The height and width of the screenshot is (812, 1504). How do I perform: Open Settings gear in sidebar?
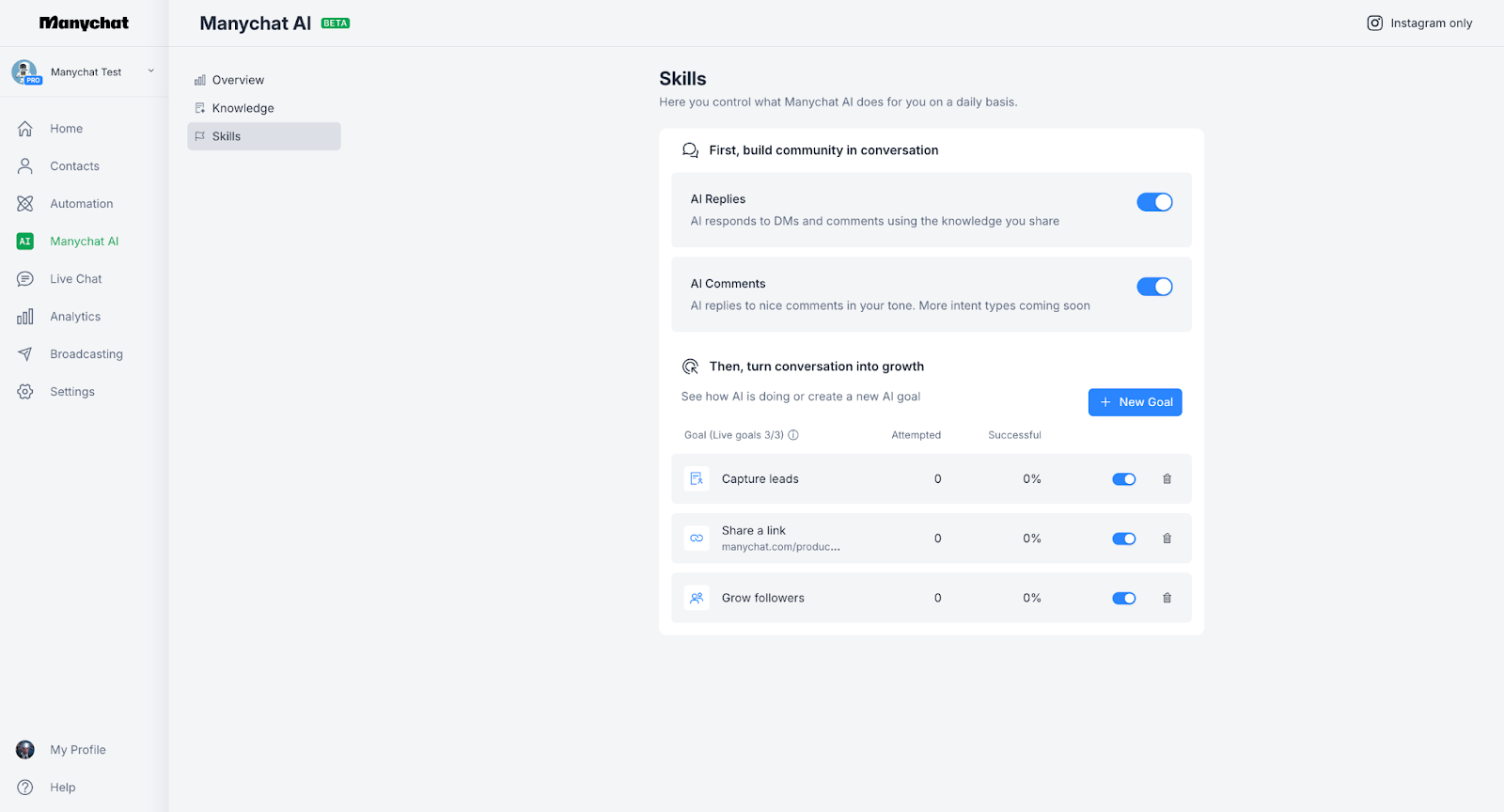pyautogui.click(x=71, y=392)
